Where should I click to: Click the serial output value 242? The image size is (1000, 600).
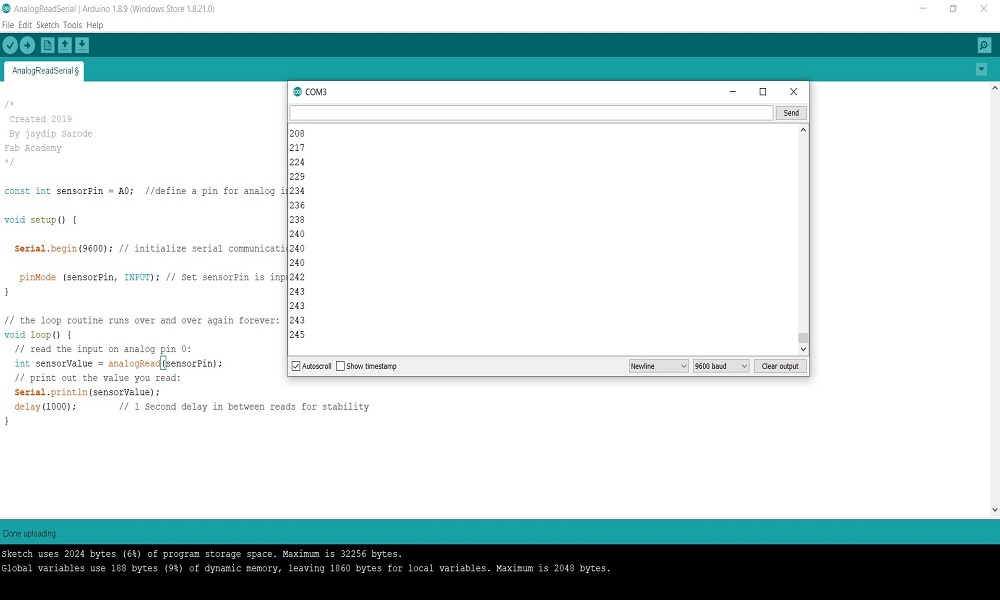point(297,277)
